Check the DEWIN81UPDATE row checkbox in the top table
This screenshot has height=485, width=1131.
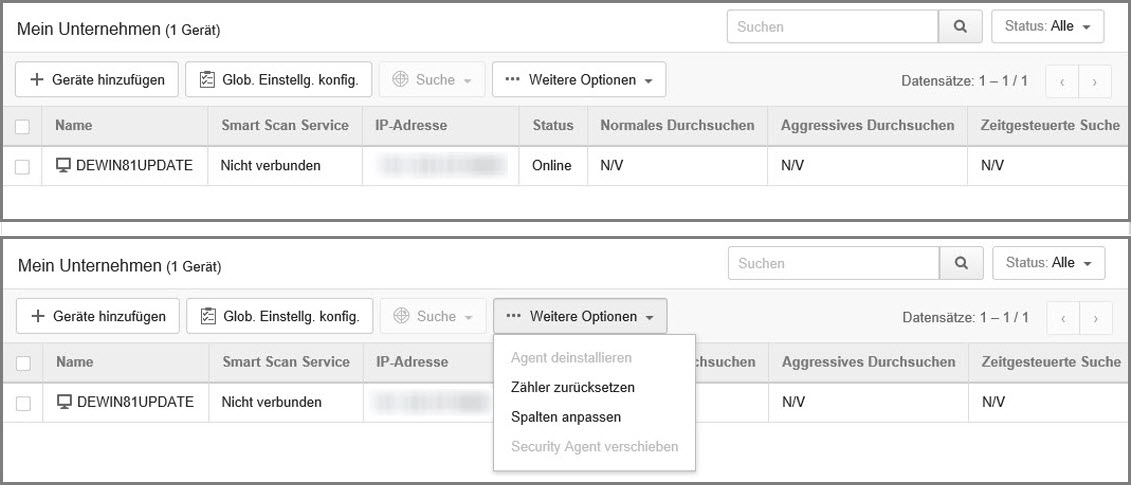pyautogui.click(x=22, y=166)
